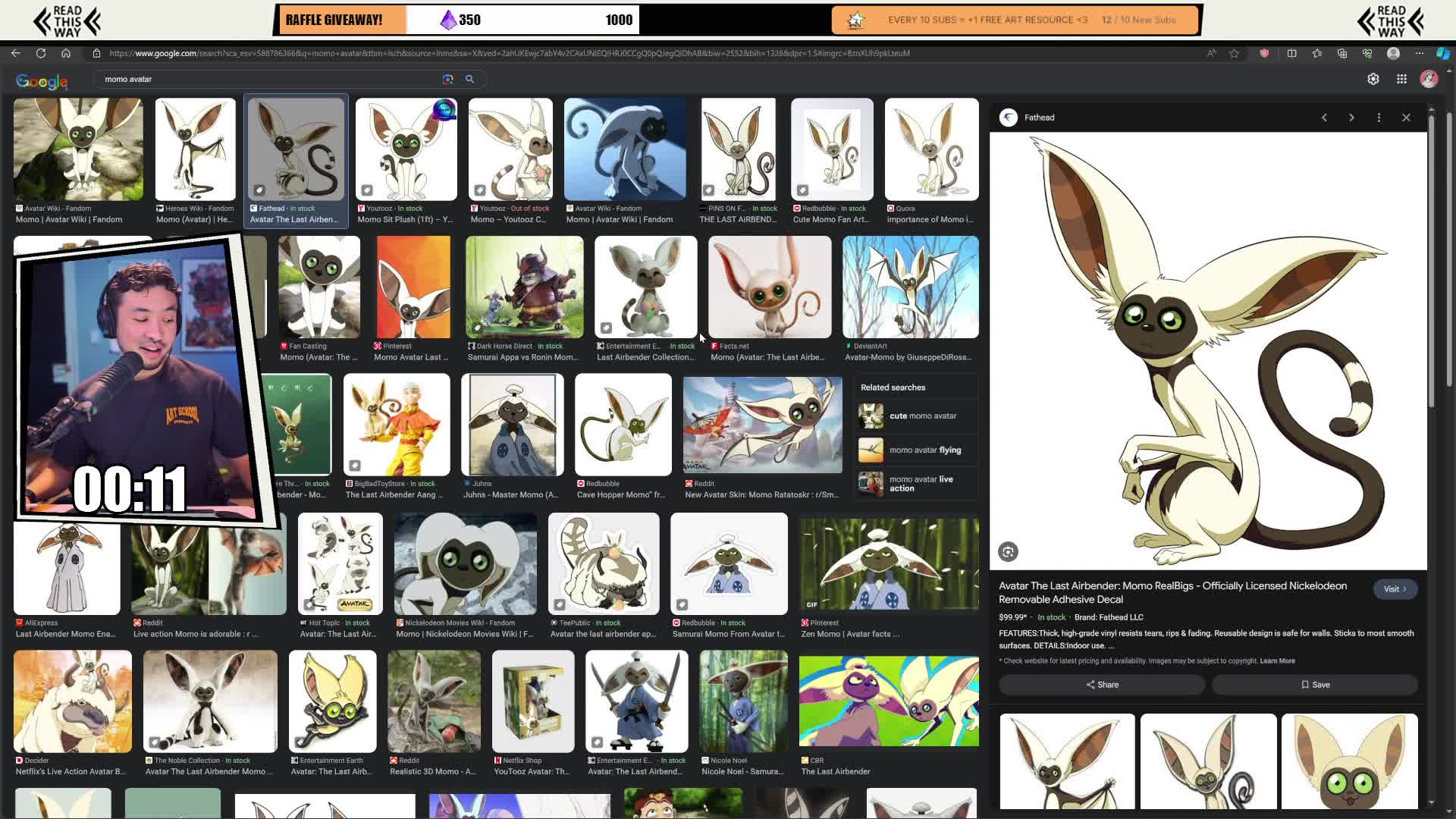
Task: Open Google quick settings gear
Action: (x=1373, y=79)
